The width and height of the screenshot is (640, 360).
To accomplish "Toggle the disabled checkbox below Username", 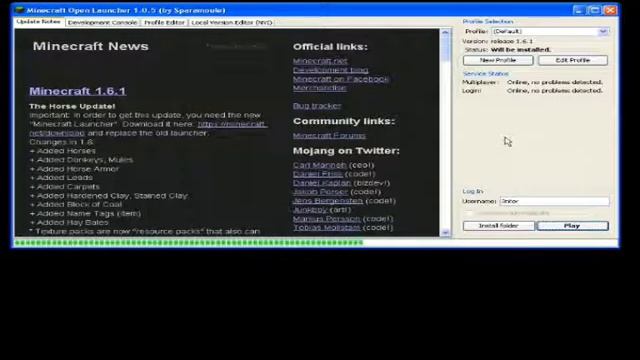I will click(x=468, y=213).
